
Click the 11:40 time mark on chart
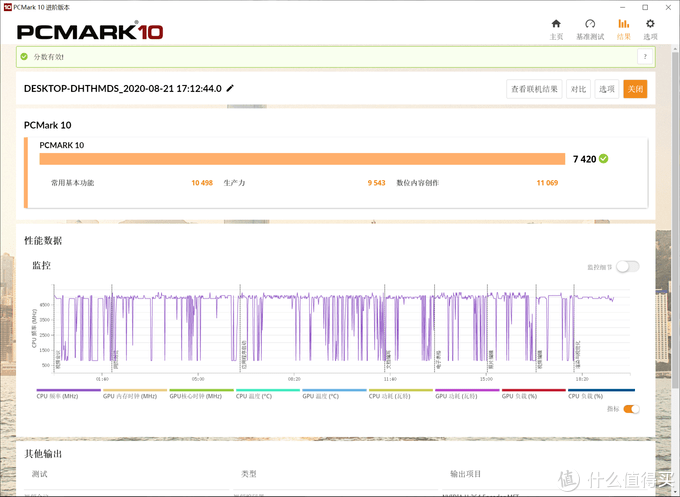click(390, 379)
